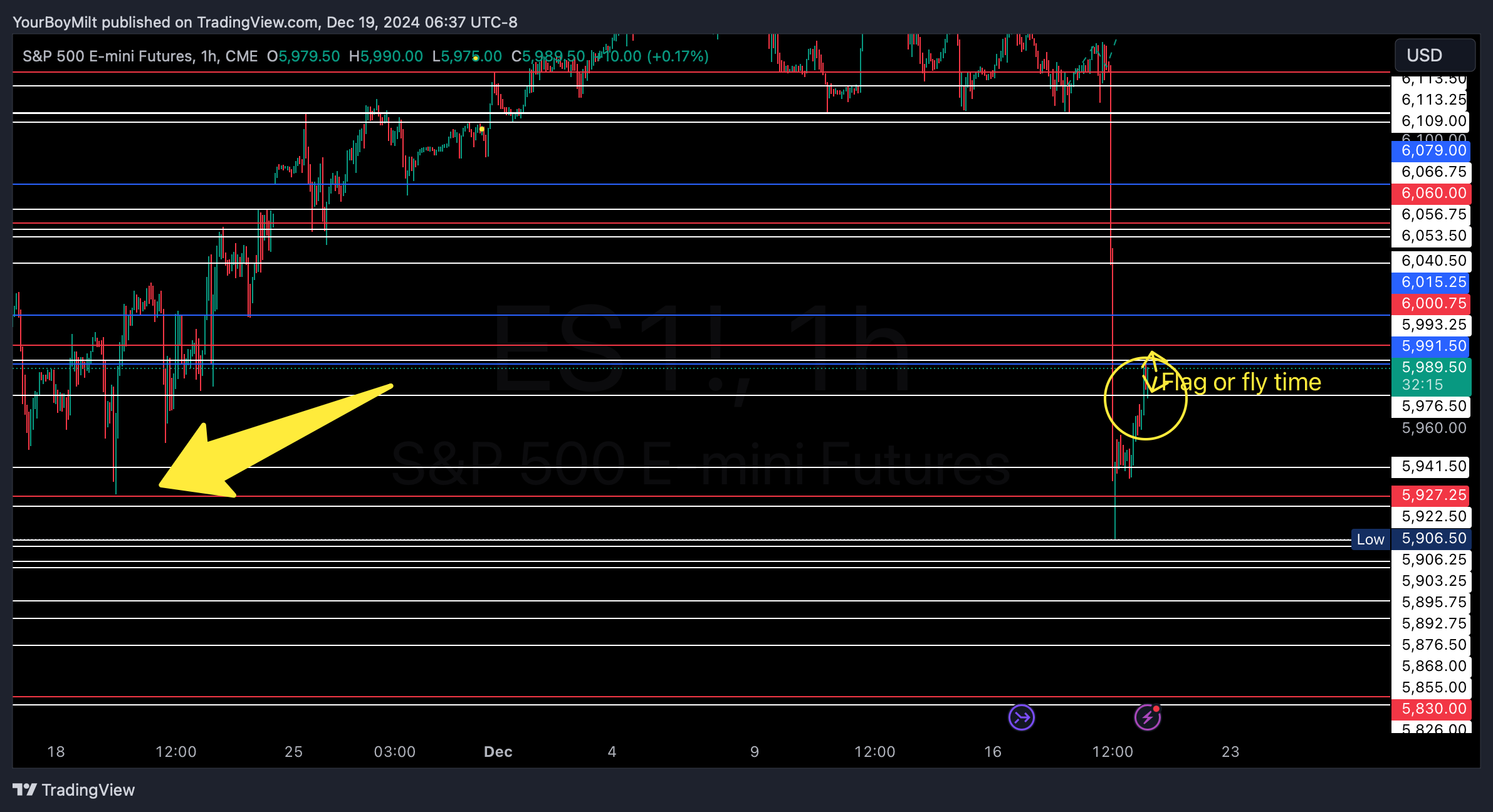
Task: Click the current price label 5,989.50
Action: click(x=1433, y=367)
